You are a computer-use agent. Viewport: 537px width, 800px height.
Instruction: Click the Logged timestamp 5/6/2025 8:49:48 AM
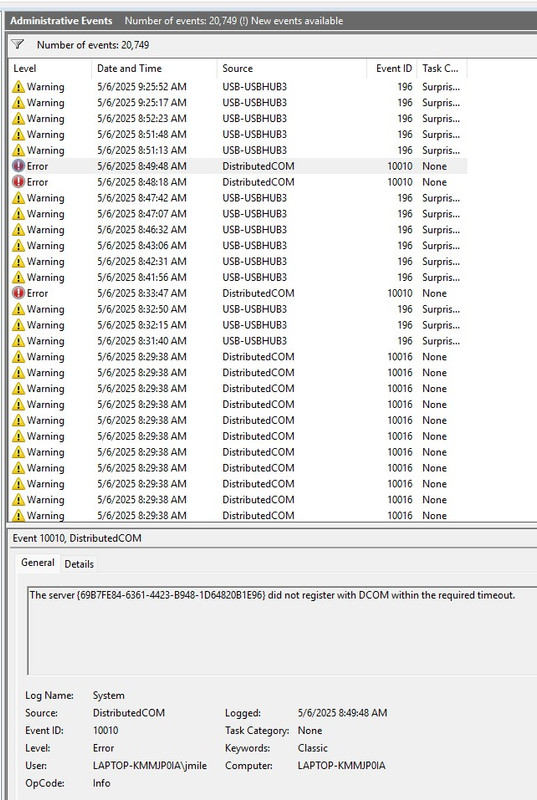342,713
